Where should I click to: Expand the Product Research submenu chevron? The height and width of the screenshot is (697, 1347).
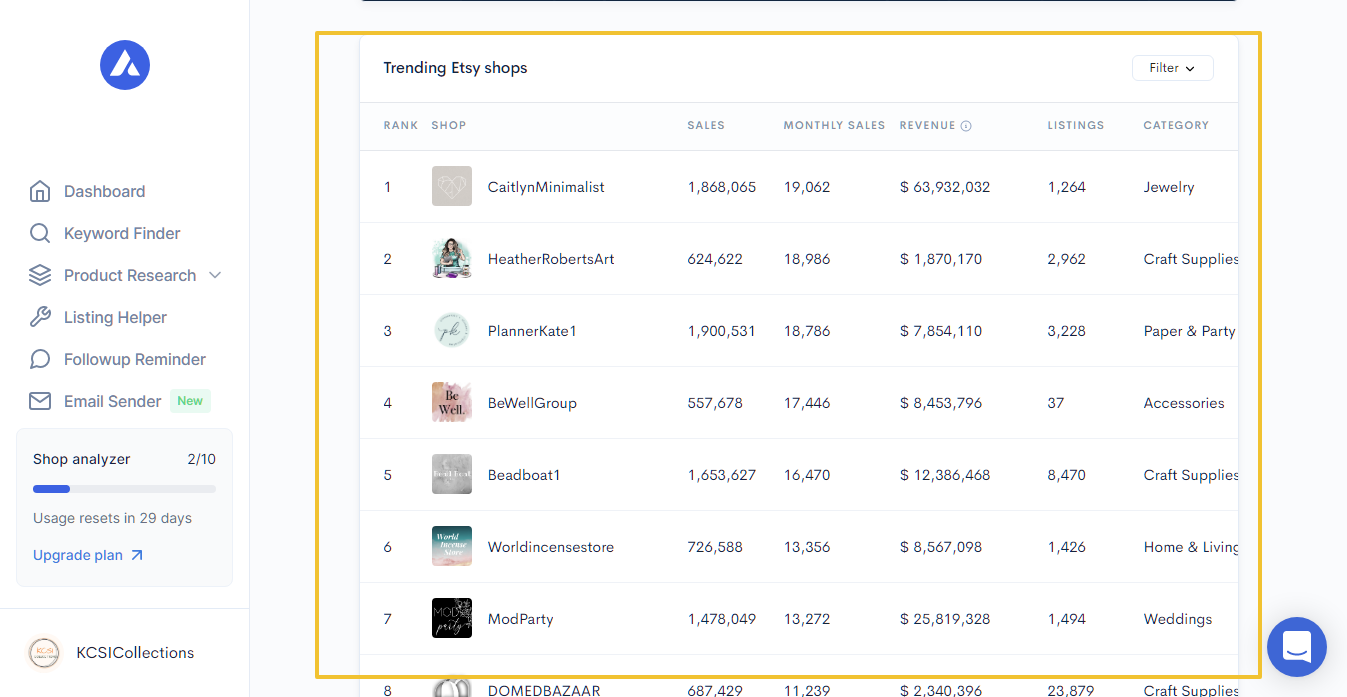215,275
